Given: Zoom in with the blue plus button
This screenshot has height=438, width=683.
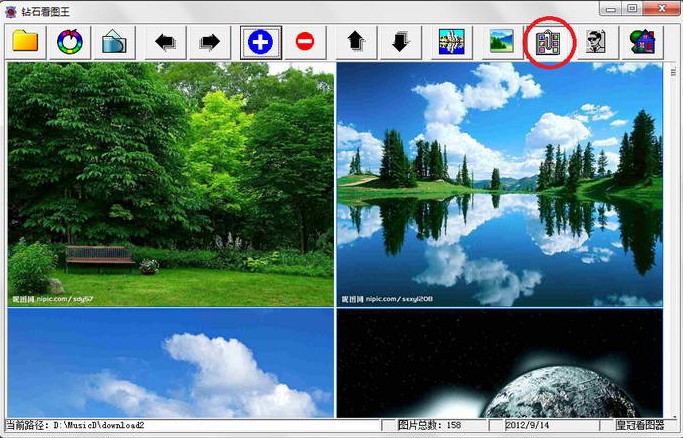Looking at the screenshot, I should click(x=260, y=42).
